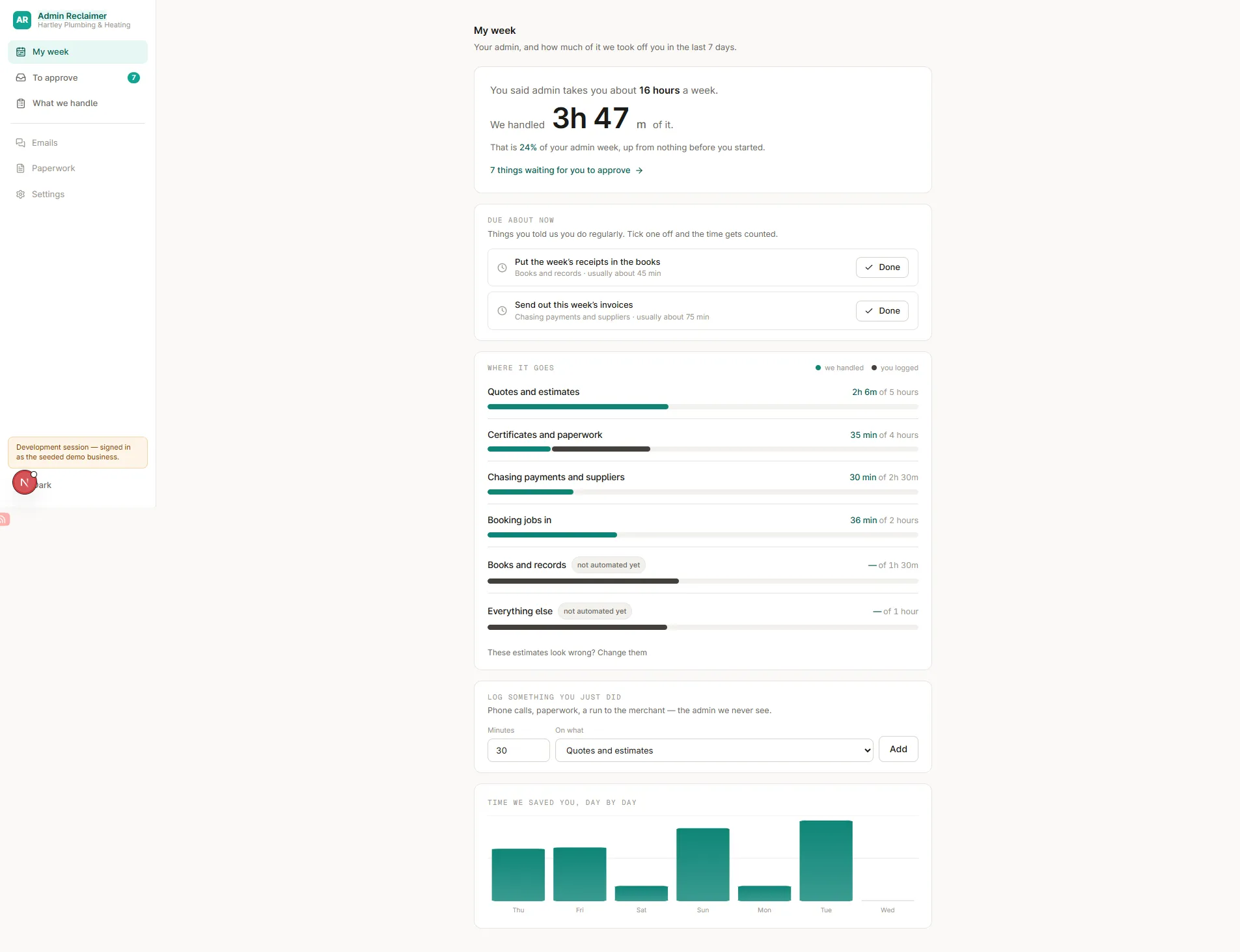
Task: Click the you logged legend entry
Action: point(895,368)
